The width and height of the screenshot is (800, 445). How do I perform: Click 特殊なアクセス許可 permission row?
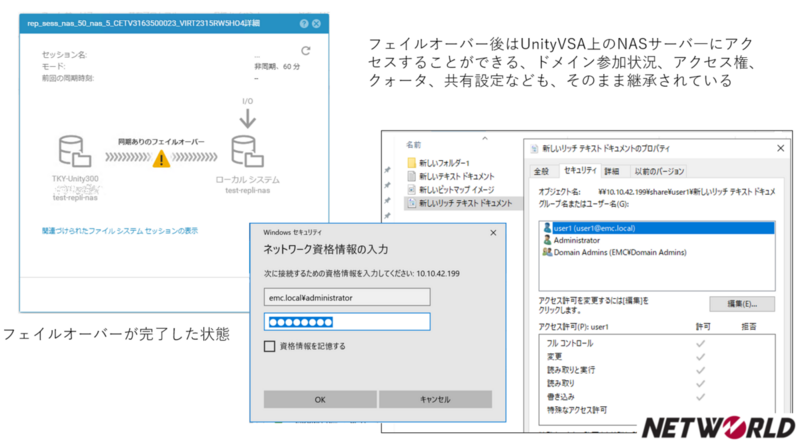click(x=657, y=410)
